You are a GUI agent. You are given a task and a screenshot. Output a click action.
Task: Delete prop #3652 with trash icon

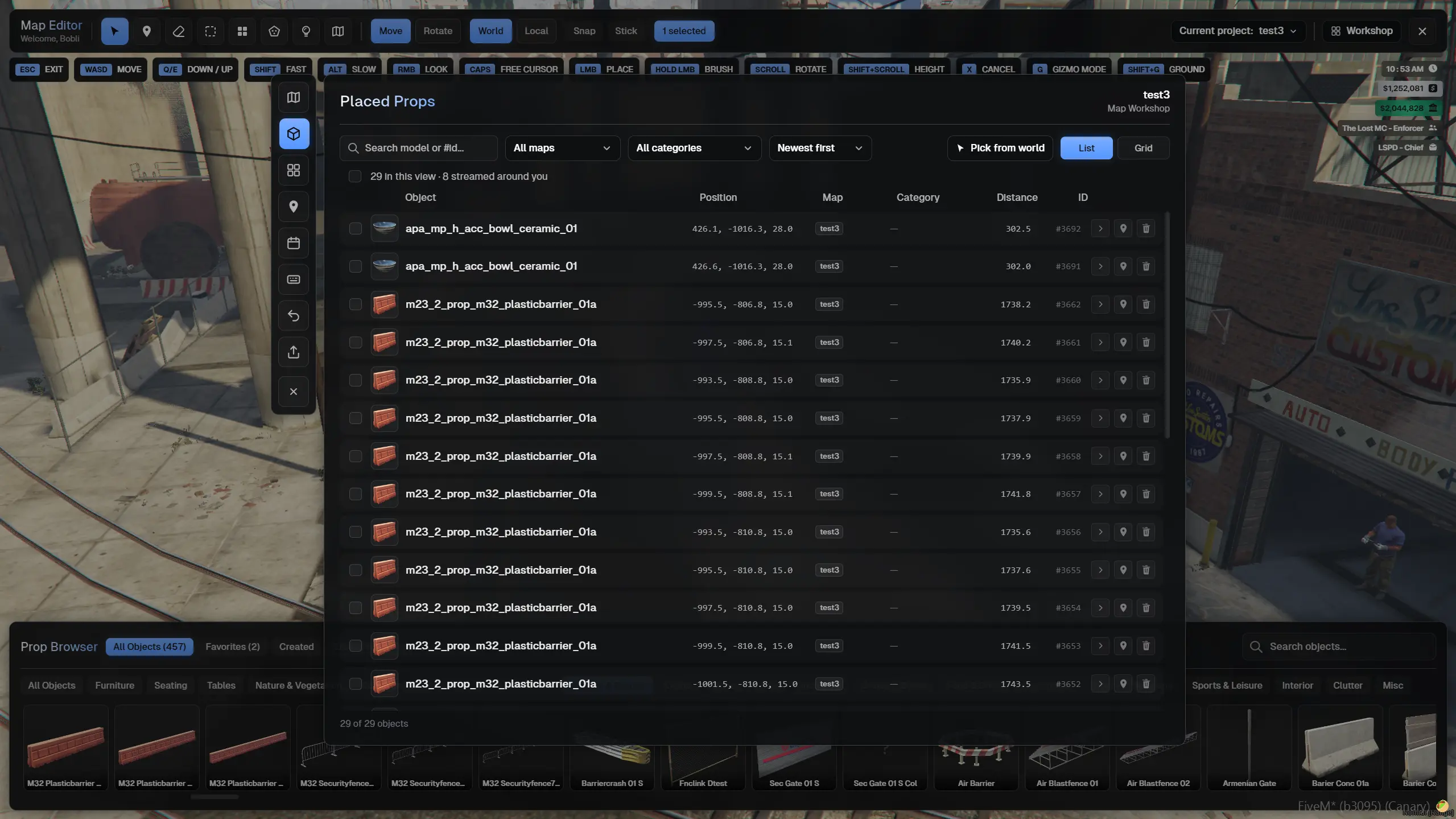tap(1146, 684)
